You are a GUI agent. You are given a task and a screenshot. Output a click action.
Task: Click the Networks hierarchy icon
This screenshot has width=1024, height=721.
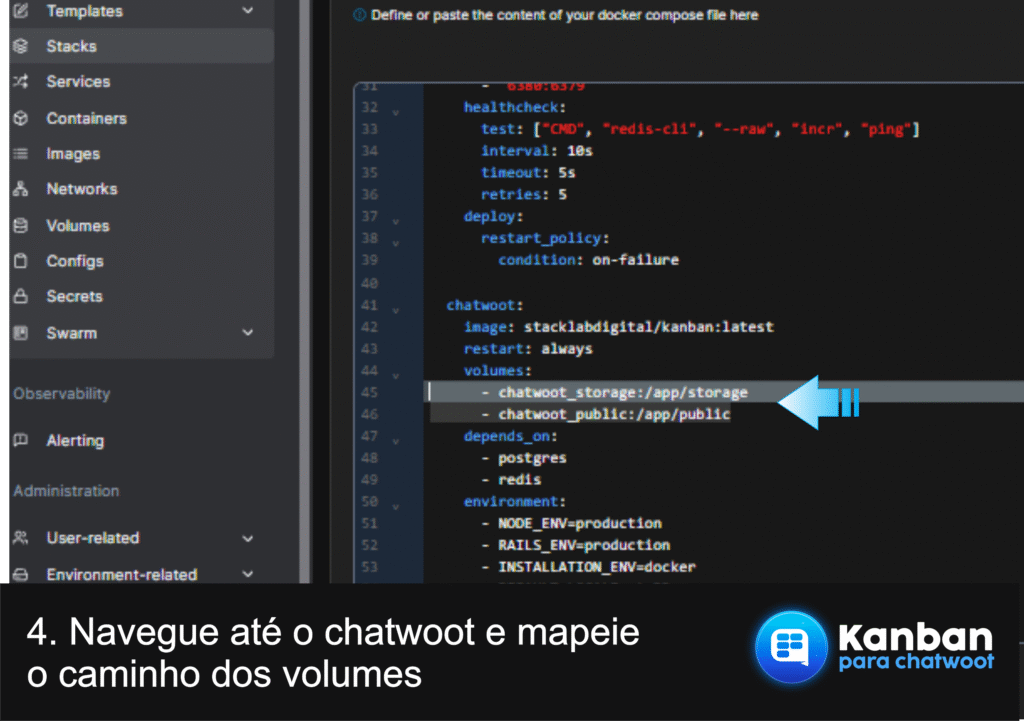pyautogui.click(x=21, y=189)
